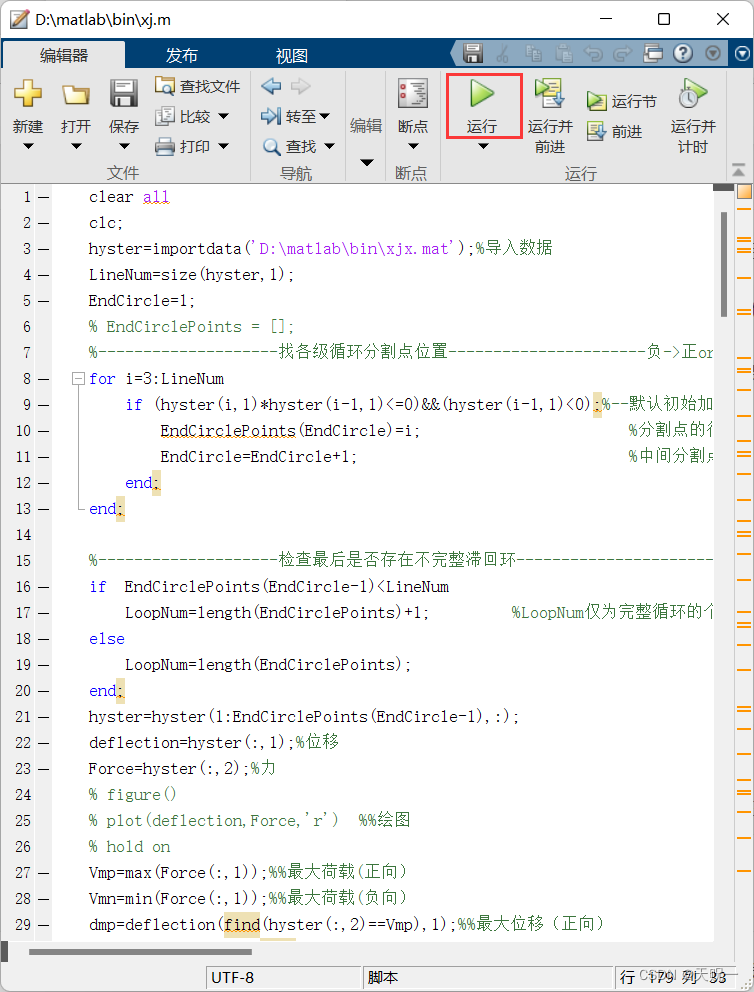Expand the Breakpoints (断点) dropdown arrow
The height and width of the screenshot is (992, 754).
[413, 146]
